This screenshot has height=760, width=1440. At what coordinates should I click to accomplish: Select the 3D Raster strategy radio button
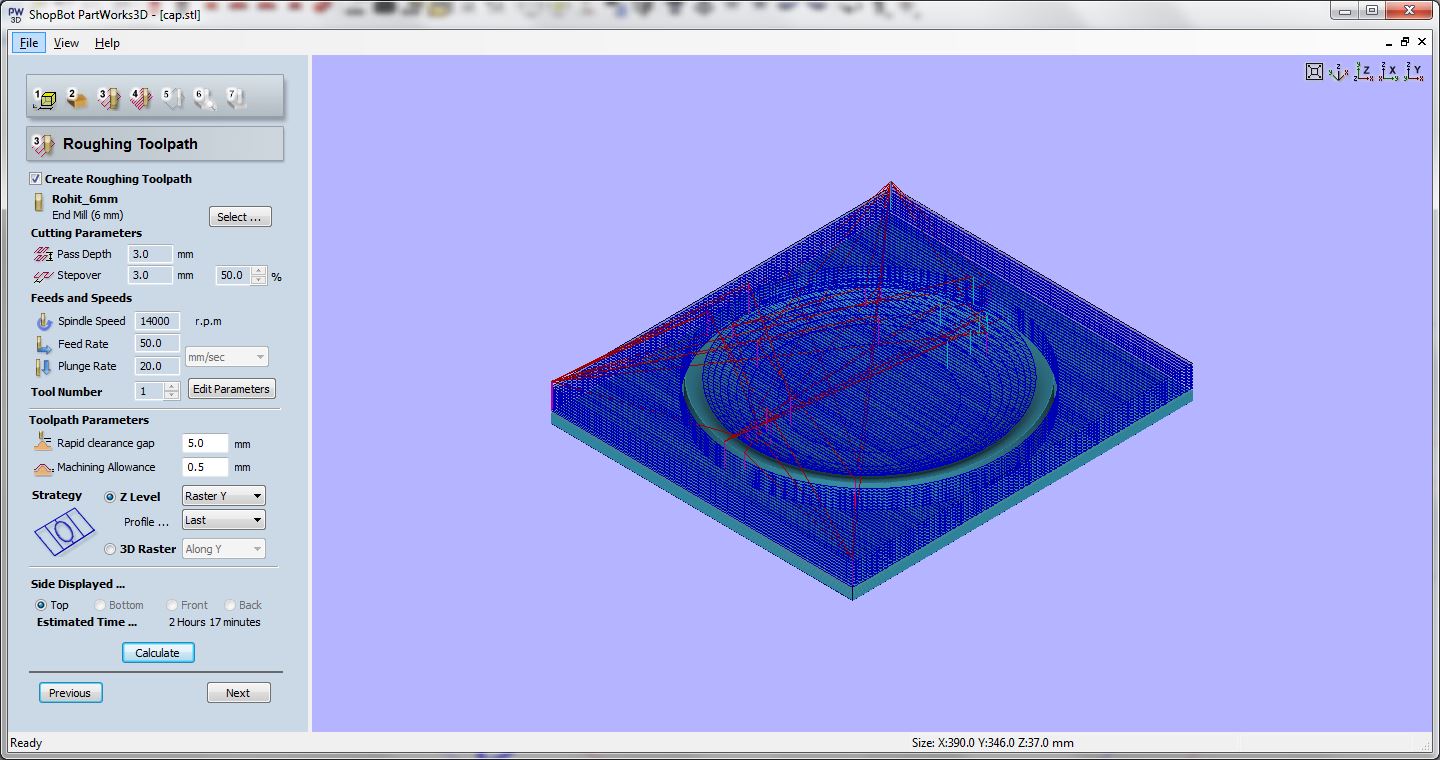pyautogui.click(x=110, y=549)
